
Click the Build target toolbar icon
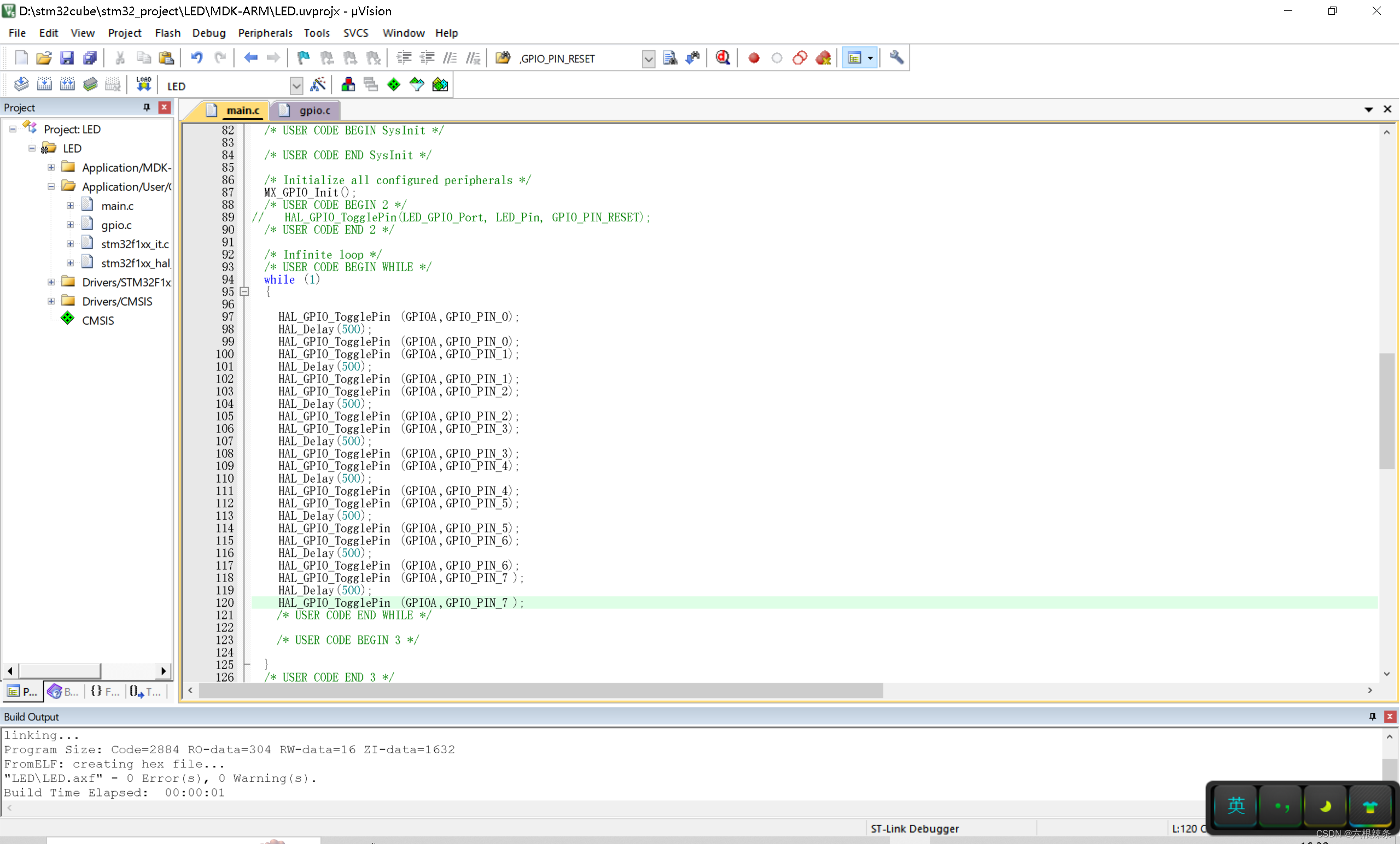click(44, 85)
